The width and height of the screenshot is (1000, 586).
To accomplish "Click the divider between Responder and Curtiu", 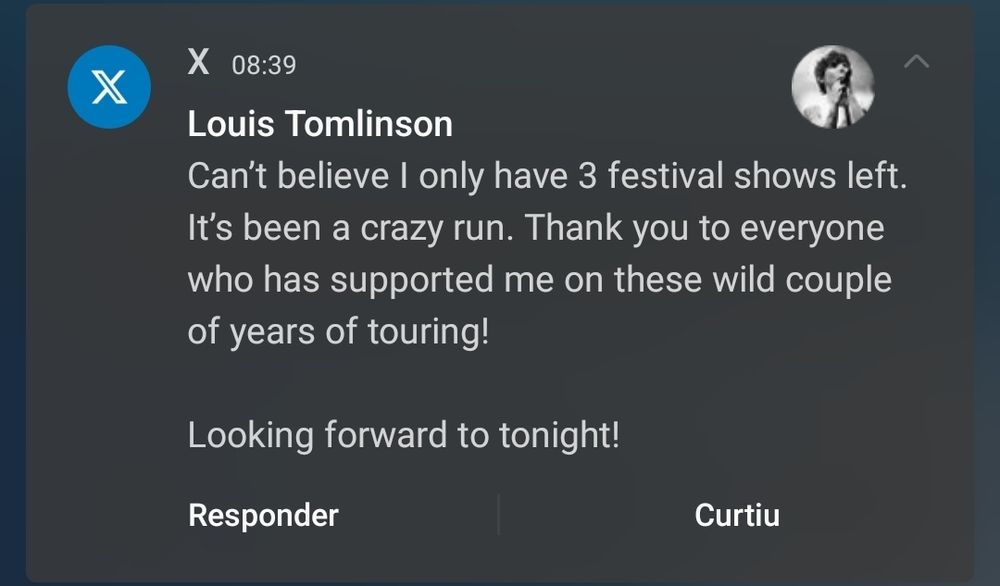I will pyautogui.click(x=498, y=515).
